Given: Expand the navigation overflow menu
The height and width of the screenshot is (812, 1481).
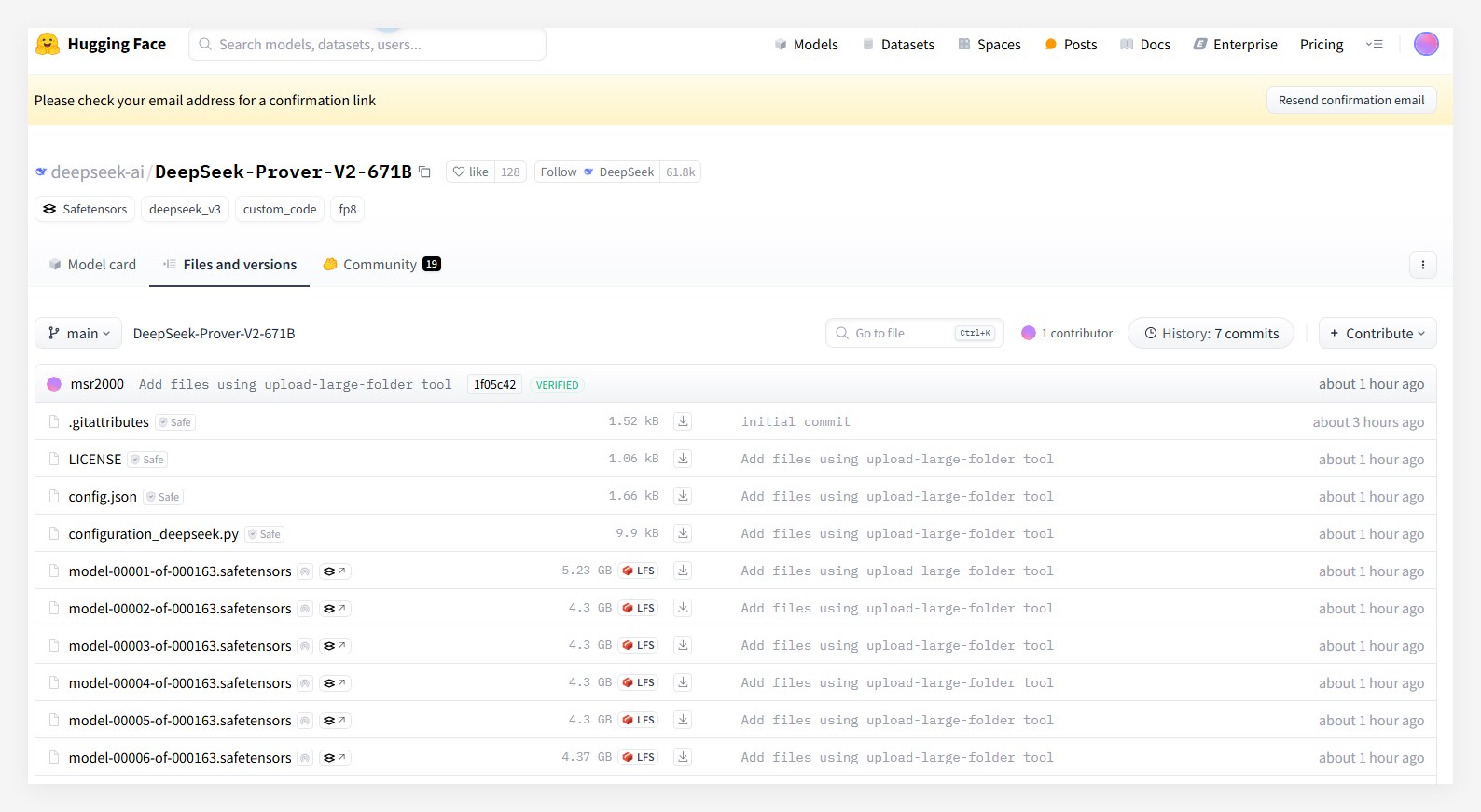Looking at the screenshot, I should pos(1374,44).
